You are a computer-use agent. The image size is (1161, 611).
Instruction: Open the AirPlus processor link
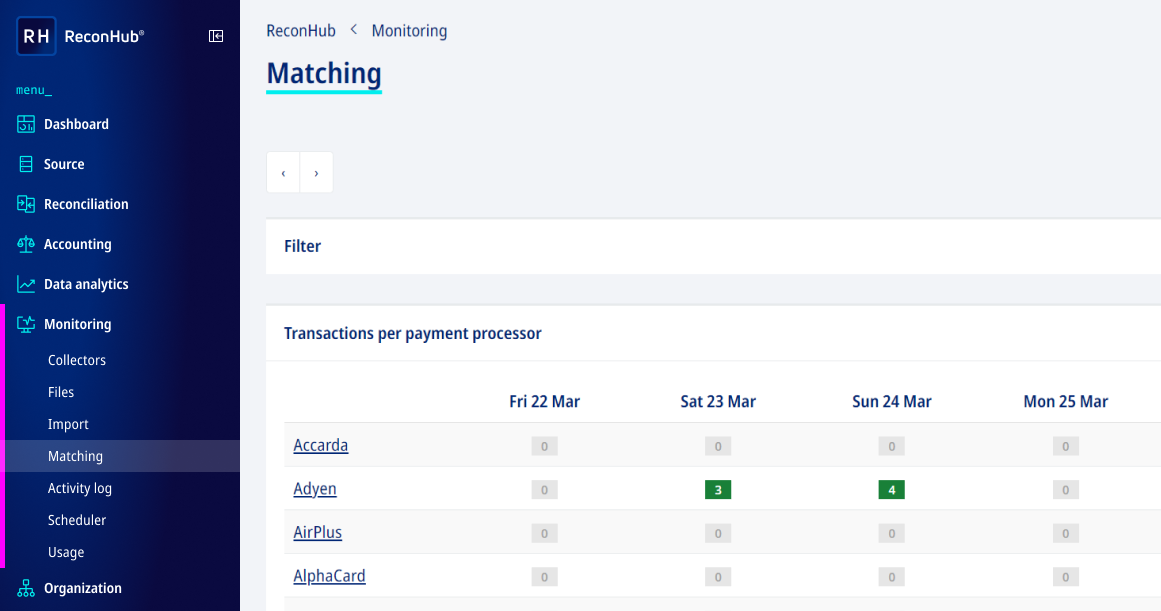(318, 532)
